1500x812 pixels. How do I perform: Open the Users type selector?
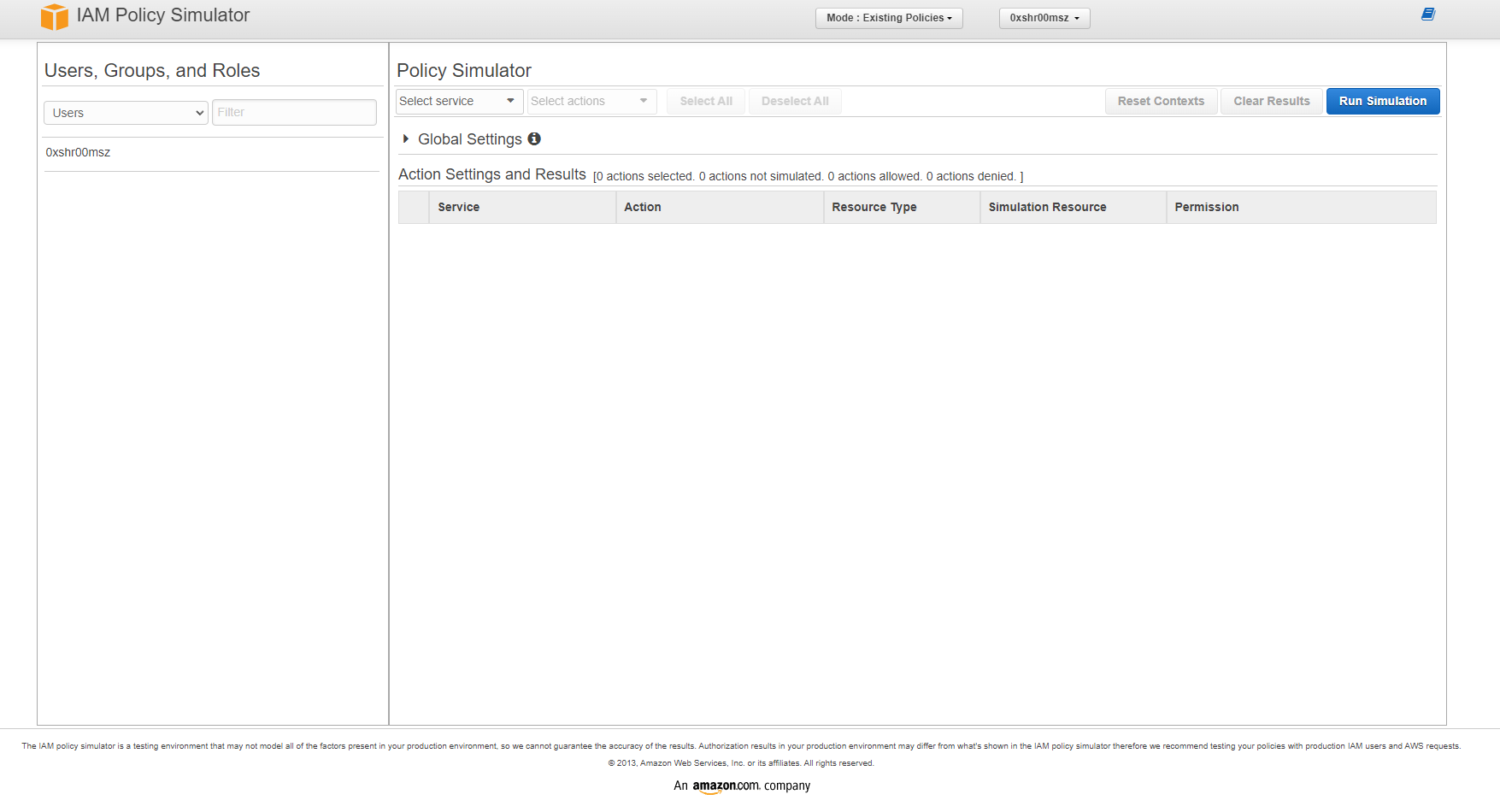(x=126, y=113)
